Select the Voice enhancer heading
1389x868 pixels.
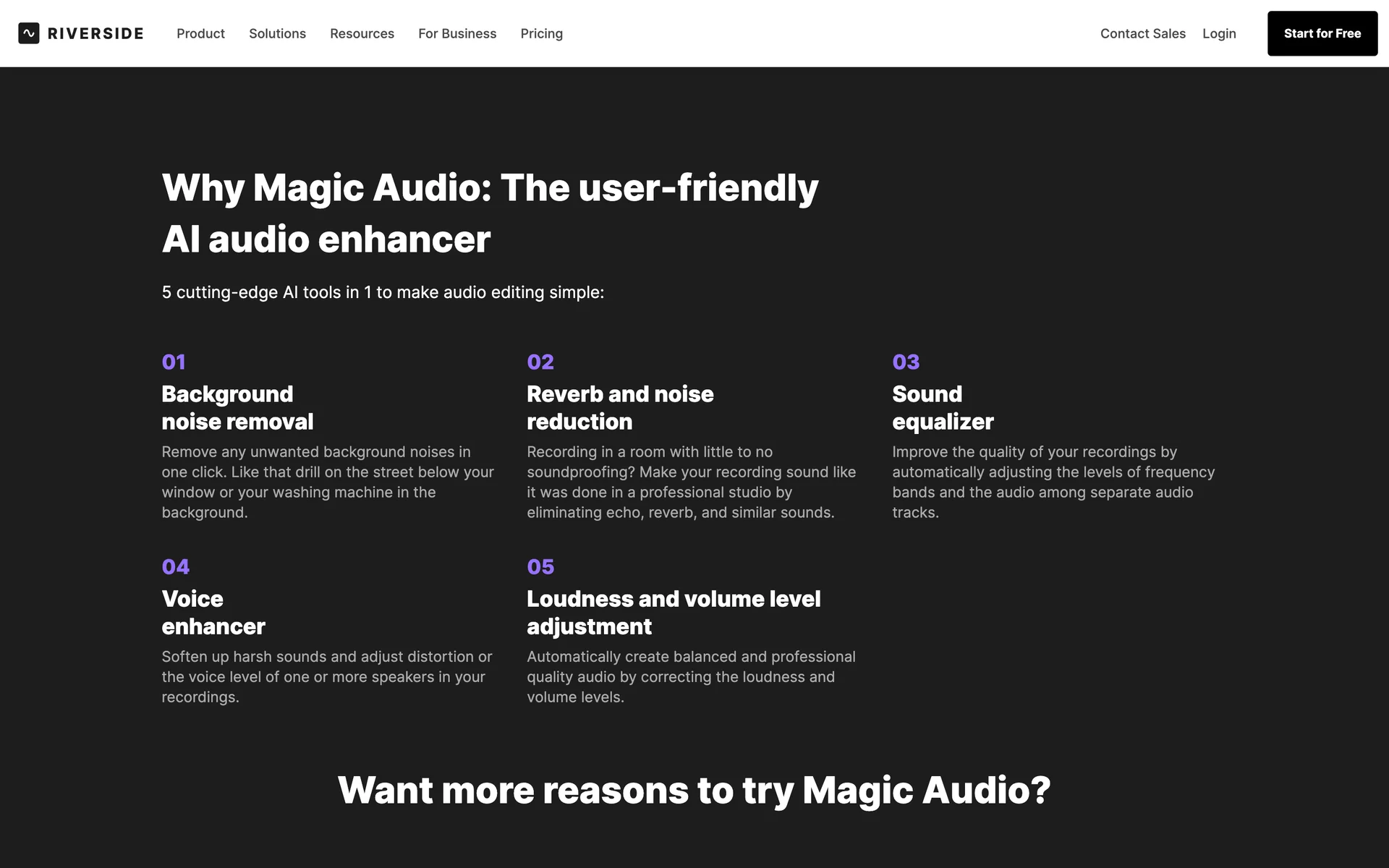pyautogui.click(x=213, y=613)
